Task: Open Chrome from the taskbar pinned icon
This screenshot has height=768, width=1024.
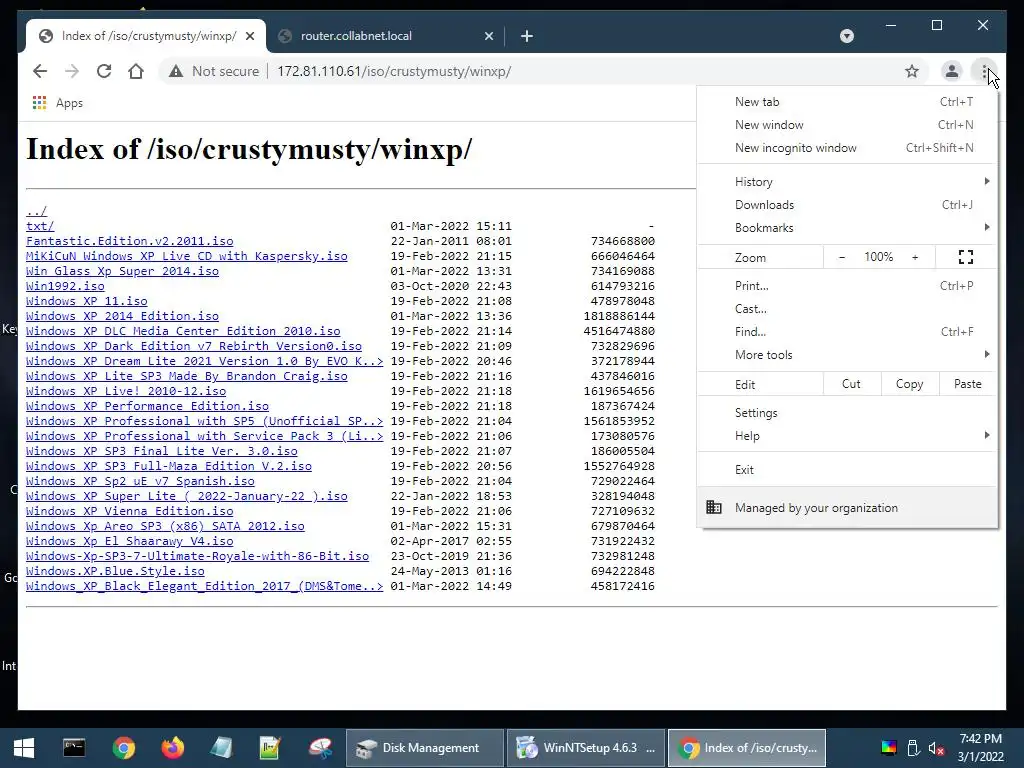Action: click(x=123, y=748)
